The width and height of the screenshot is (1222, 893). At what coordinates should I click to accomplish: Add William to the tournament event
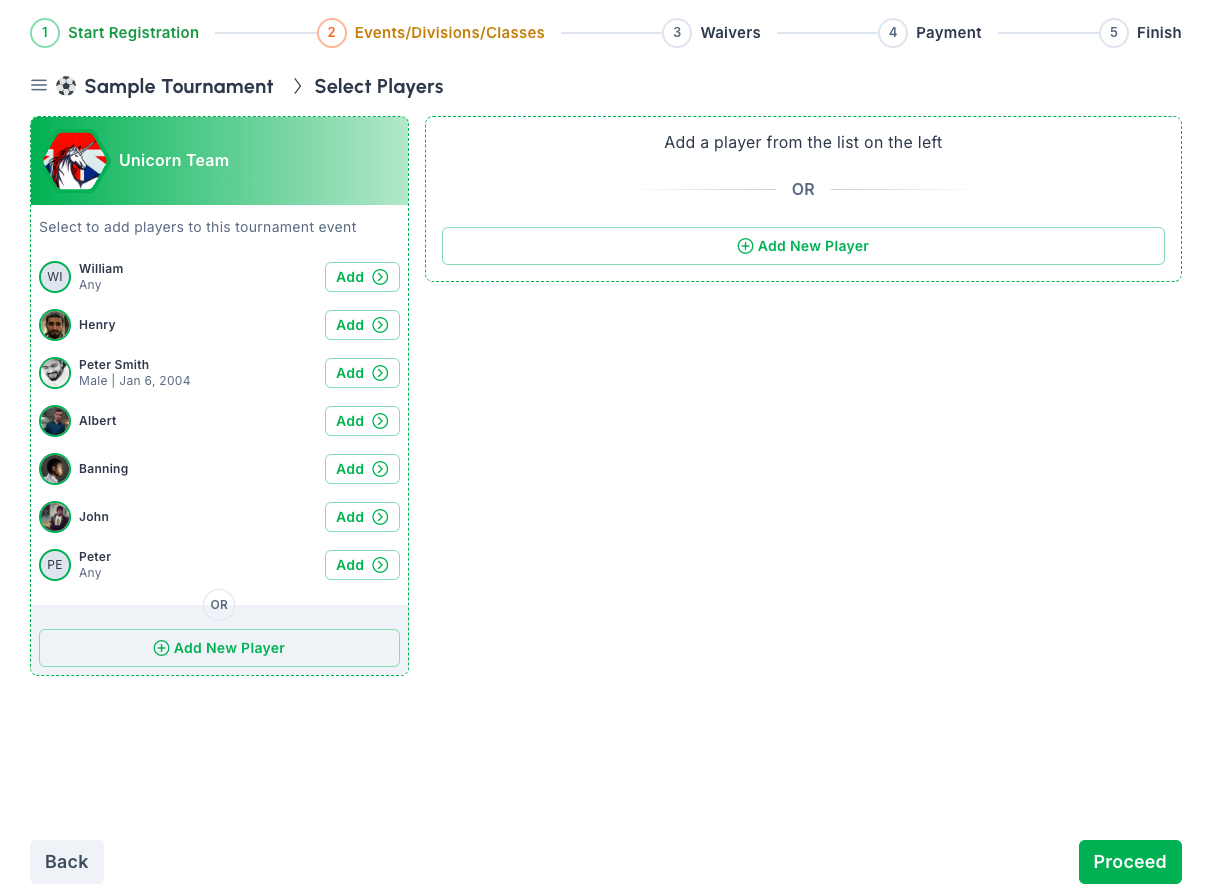point(362,277)
